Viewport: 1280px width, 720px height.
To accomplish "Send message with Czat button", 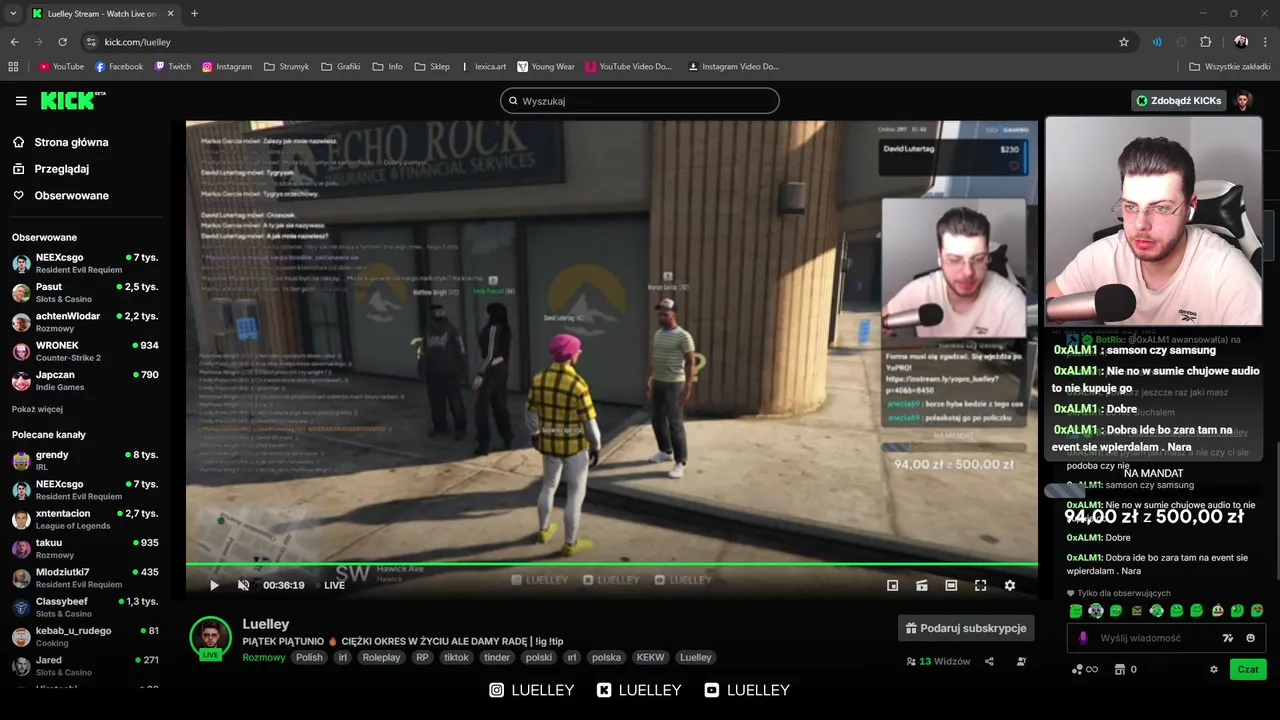I will [1248, 669].
